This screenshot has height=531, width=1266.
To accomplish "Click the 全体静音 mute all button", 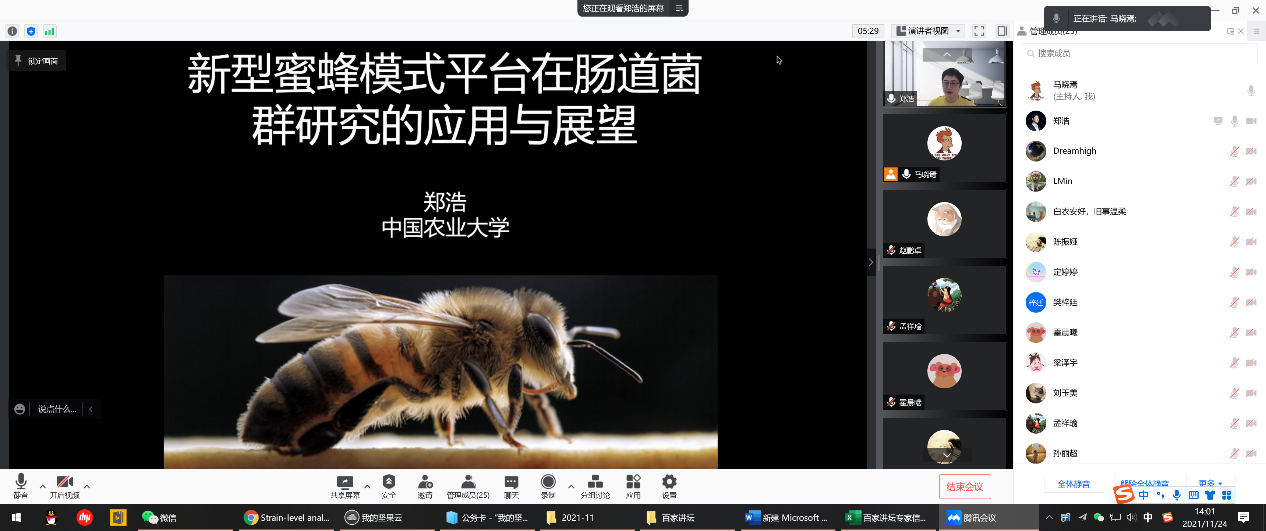I will coord(1073,485).
